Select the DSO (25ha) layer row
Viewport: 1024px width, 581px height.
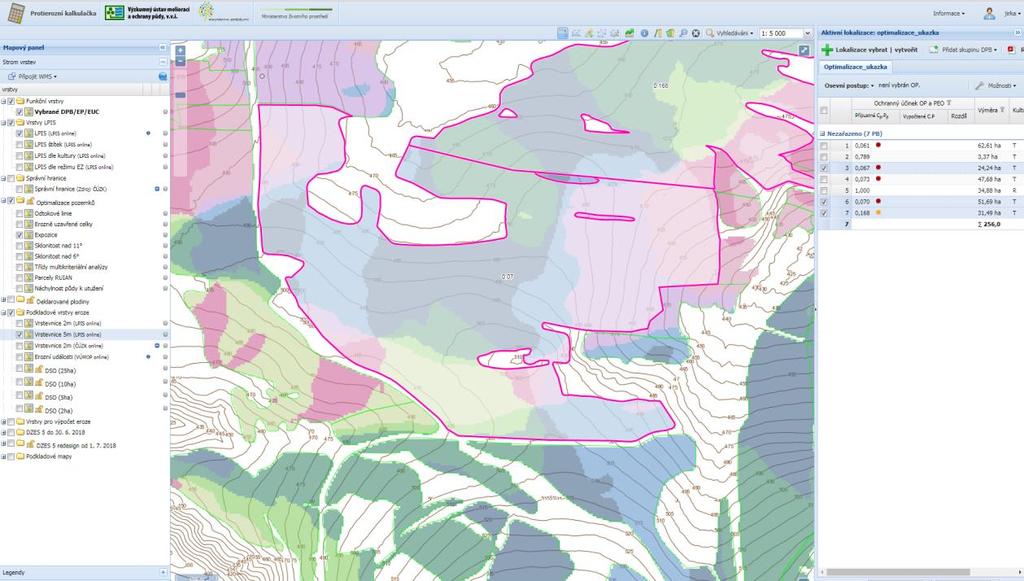[x=60, y=371]
